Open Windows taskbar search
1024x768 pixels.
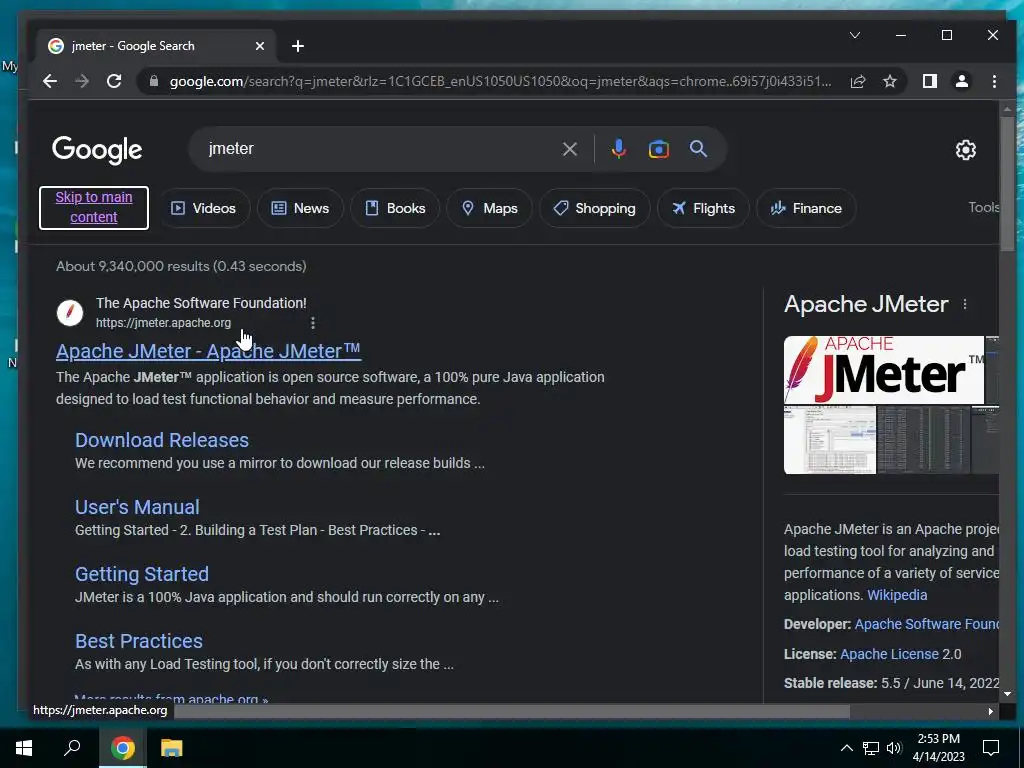point(72,748)
